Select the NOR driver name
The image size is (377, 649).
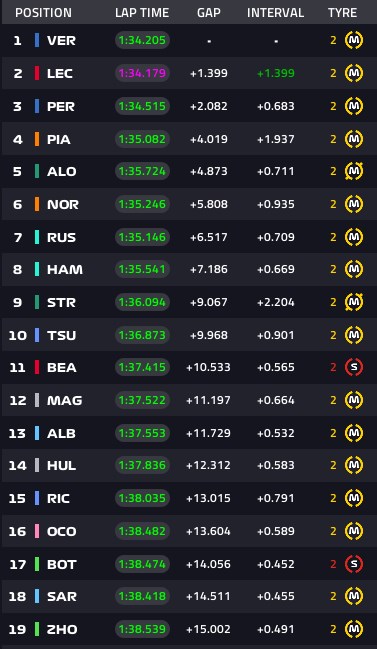point(63,204)
